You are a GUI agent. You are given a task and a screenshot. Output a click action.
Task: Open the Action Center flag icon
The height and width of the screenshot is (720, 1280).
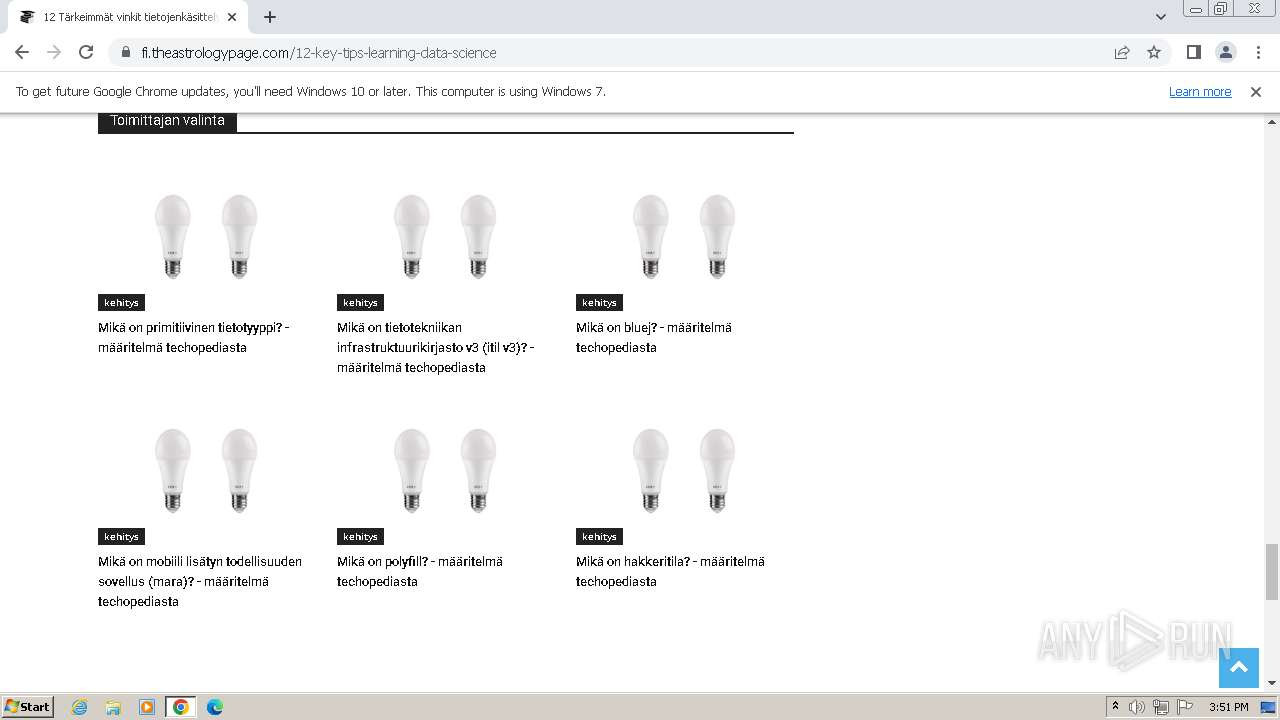tap(1185, 707)
